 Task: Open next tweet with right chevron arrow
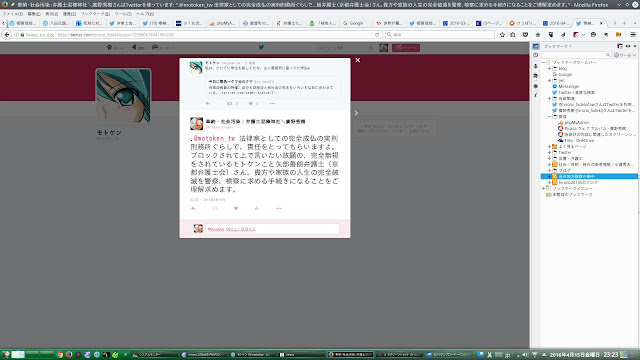[356, 113]
